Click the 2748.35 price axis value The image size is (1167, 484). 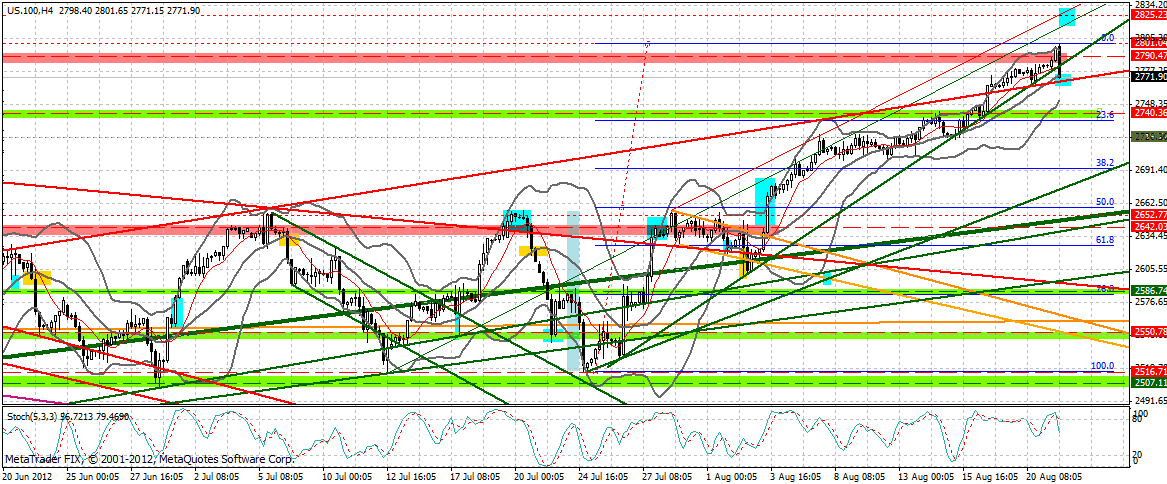click(1149, 104)
